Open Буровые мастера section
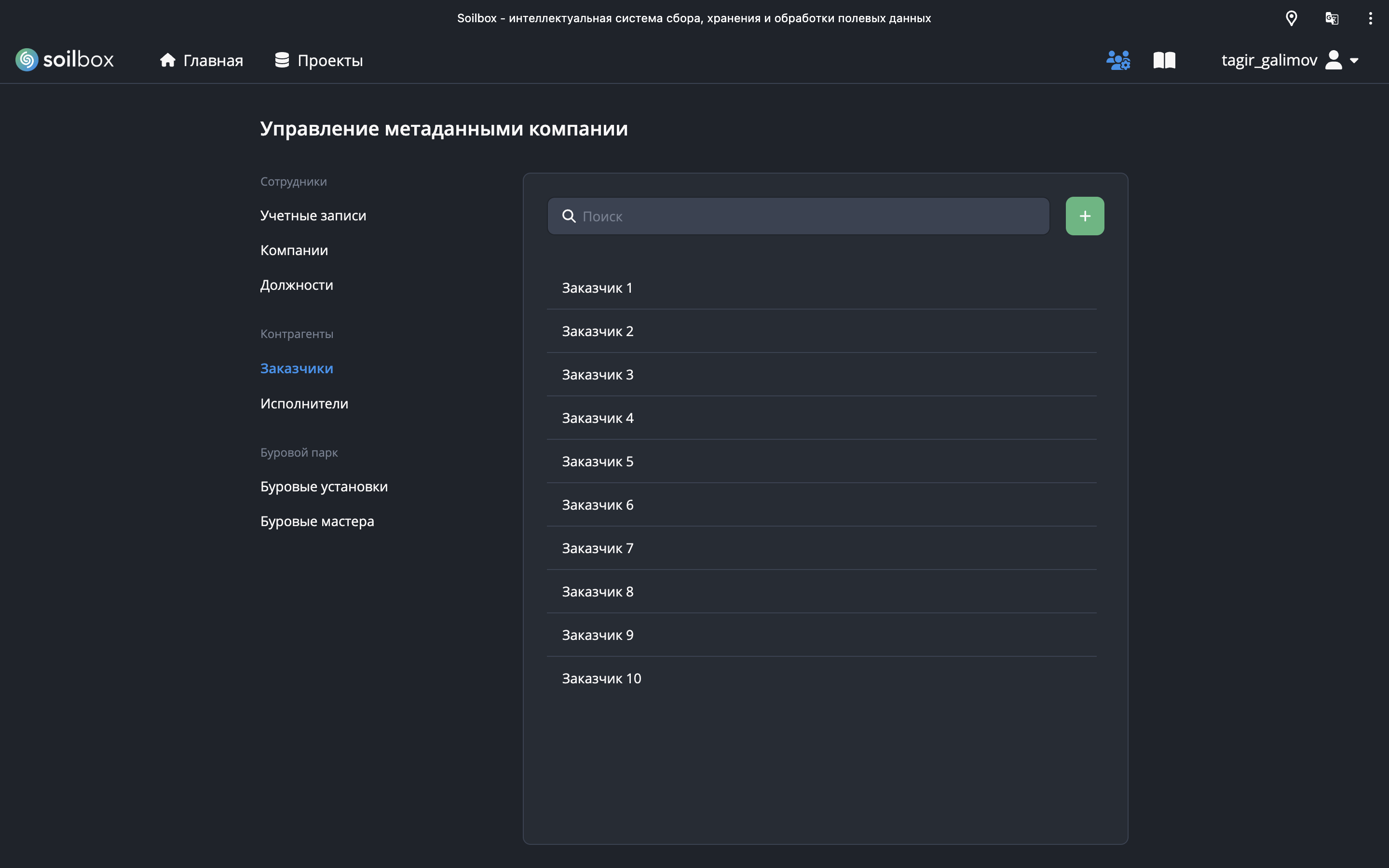The image size is (1389, 868). coord(317,521)
